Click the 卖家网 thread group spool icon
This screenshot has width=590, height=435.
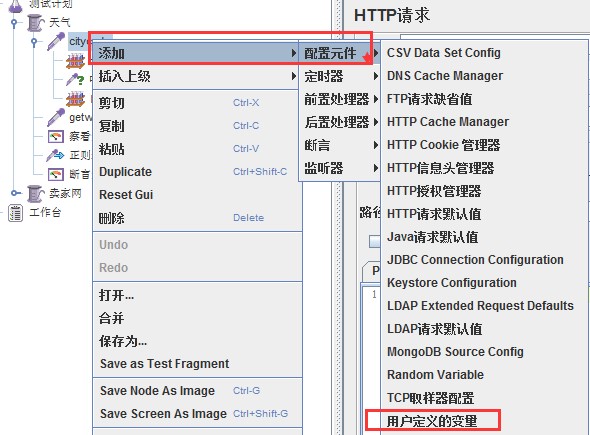point(36,193)
